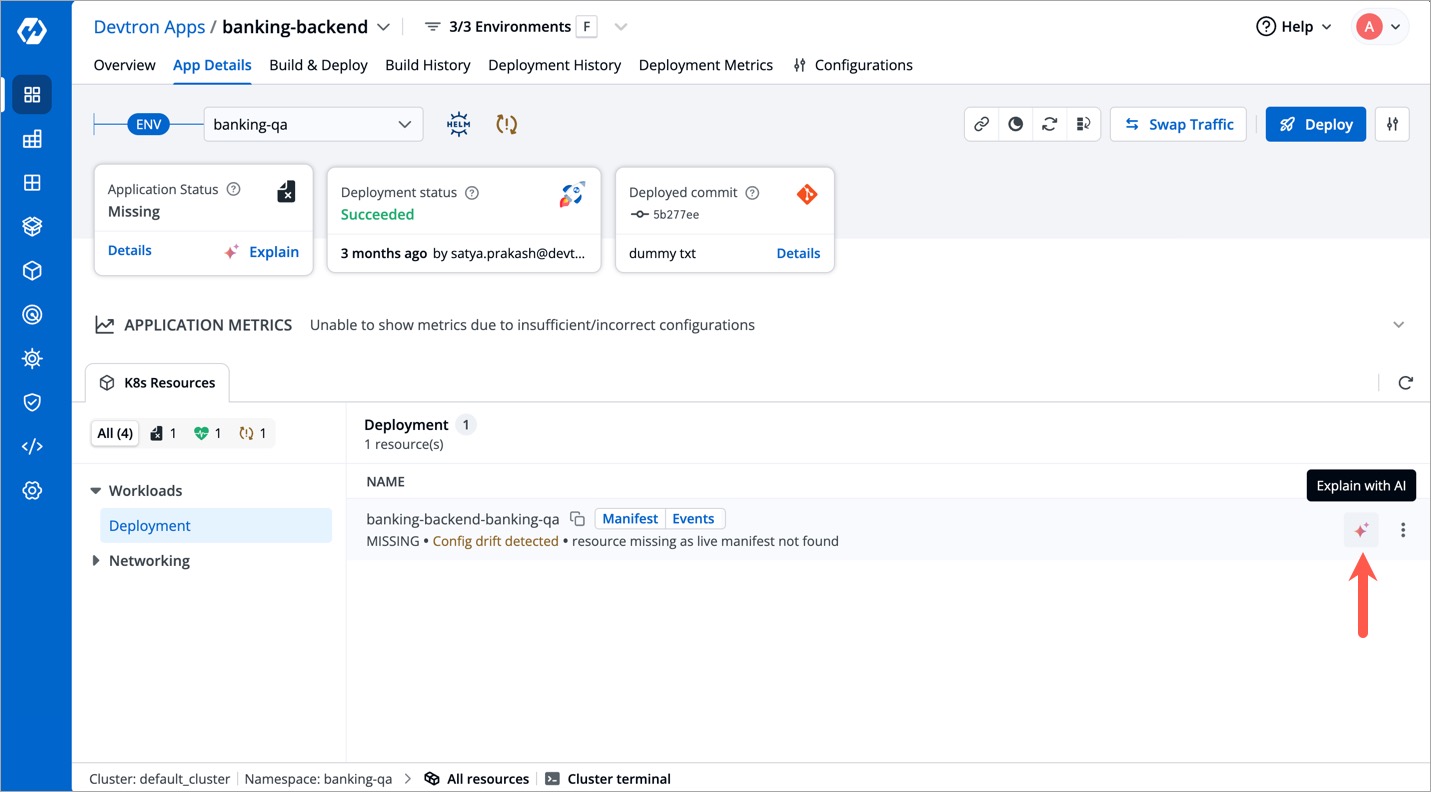Select the All (4) resource filter
Image resolution: width=1431 pixels, height=792 pixels.
[x=114, y=432]
